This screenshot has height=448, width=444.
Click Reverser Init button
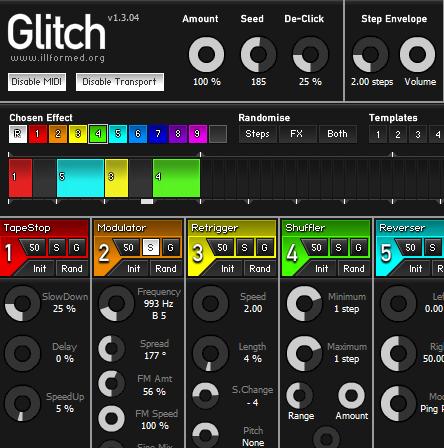(x=415, y=269)
